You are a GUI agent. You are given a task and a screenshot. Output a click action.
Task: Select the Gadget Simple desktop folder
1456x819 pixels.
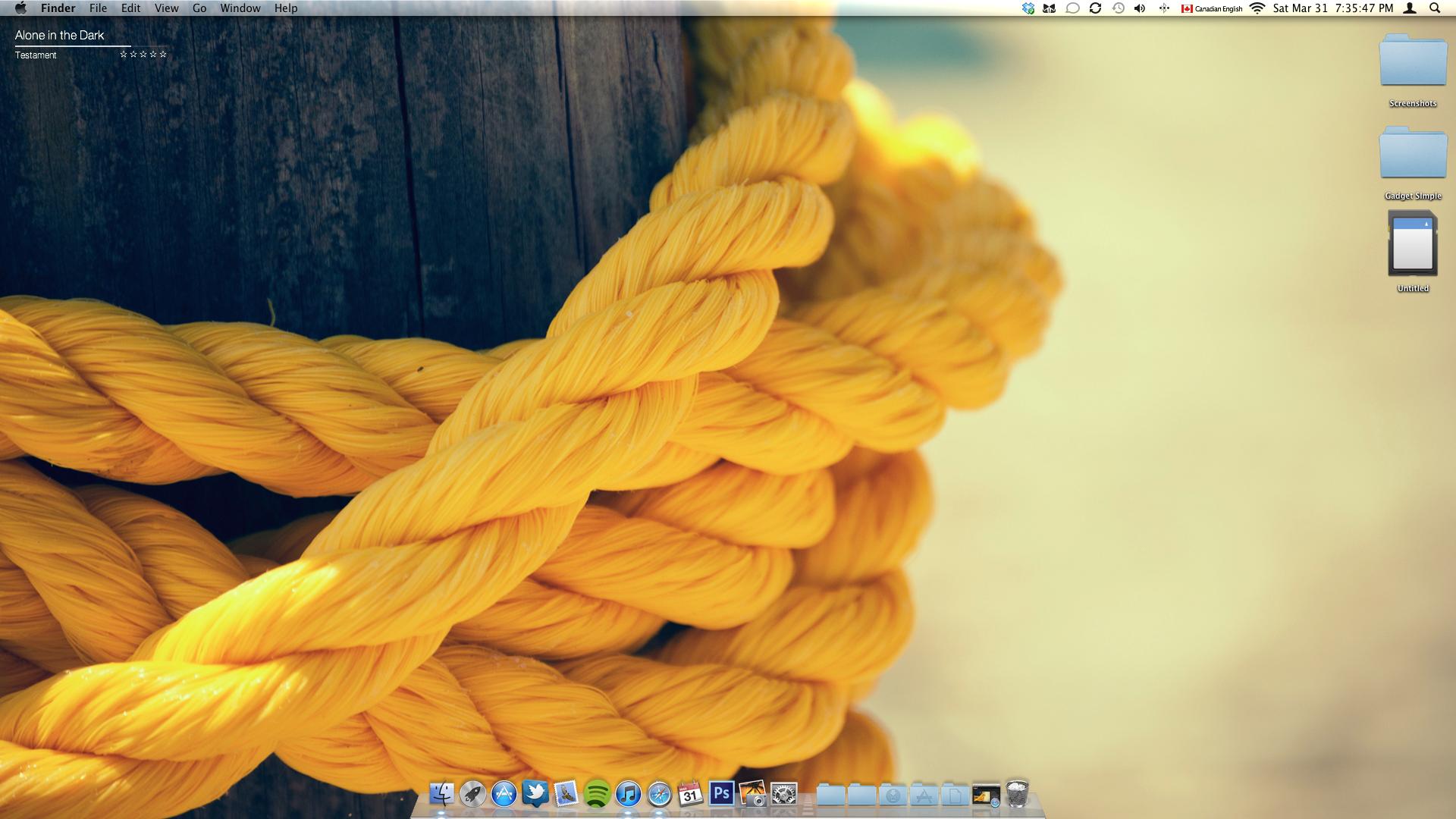pyautogui.click(x=1413, y=155)
